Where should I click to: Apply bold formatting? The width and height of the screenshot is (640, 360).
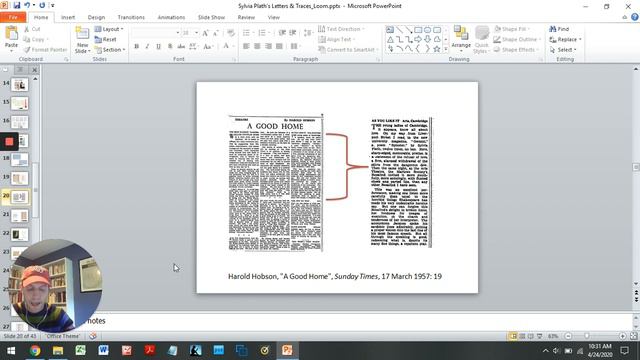[x=137, y=46]
